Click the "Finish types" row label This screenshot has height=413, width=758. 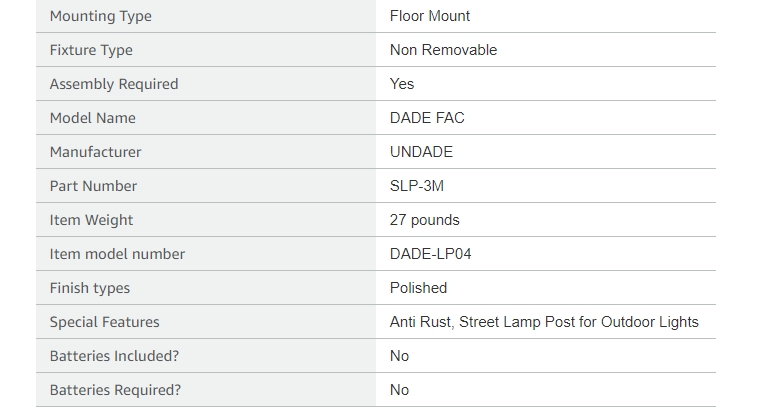[x=90, y=288]
